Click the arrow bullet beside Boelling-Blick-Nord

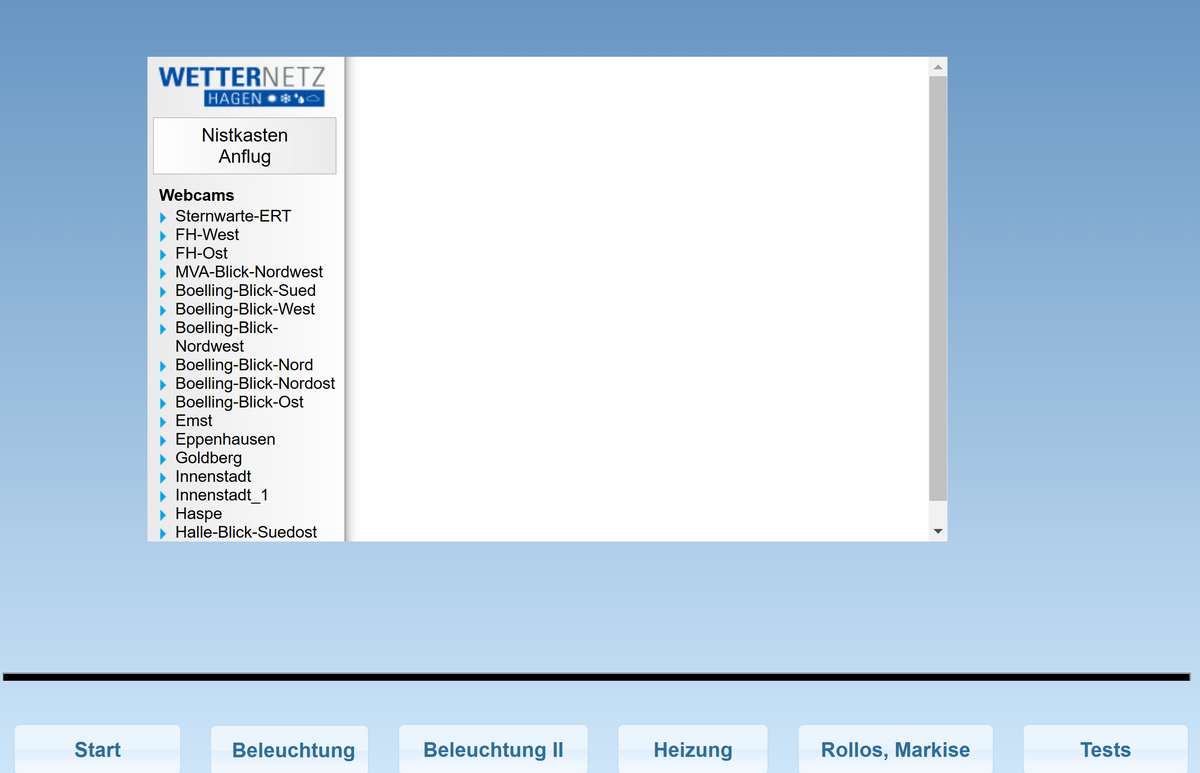pos(163,366)
